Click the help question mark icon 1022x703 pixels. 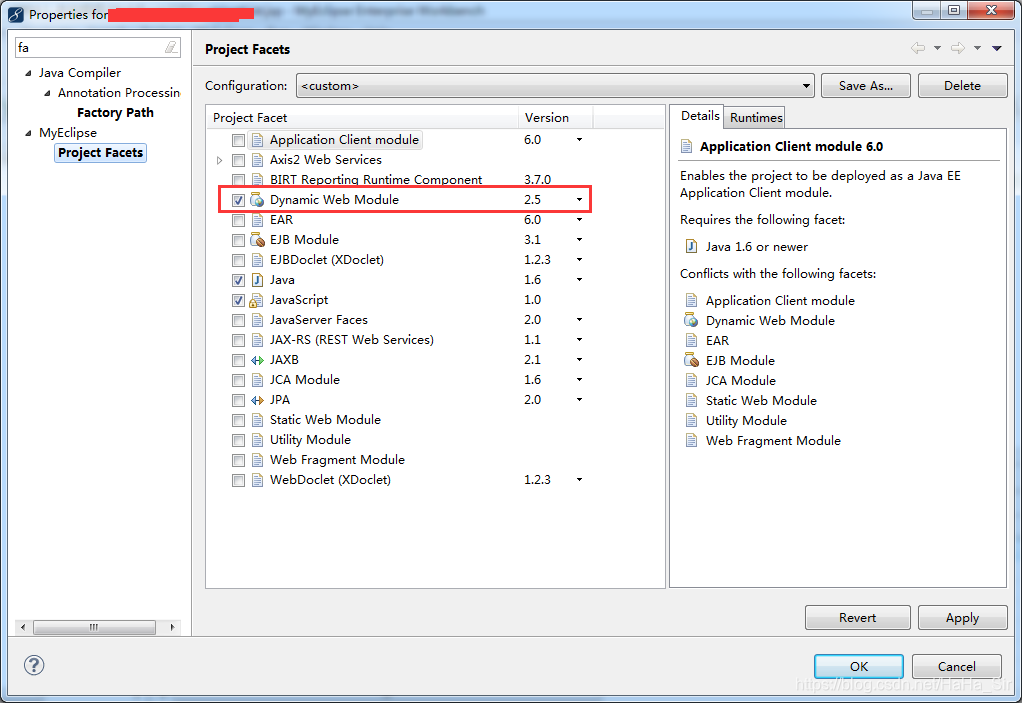34,665
